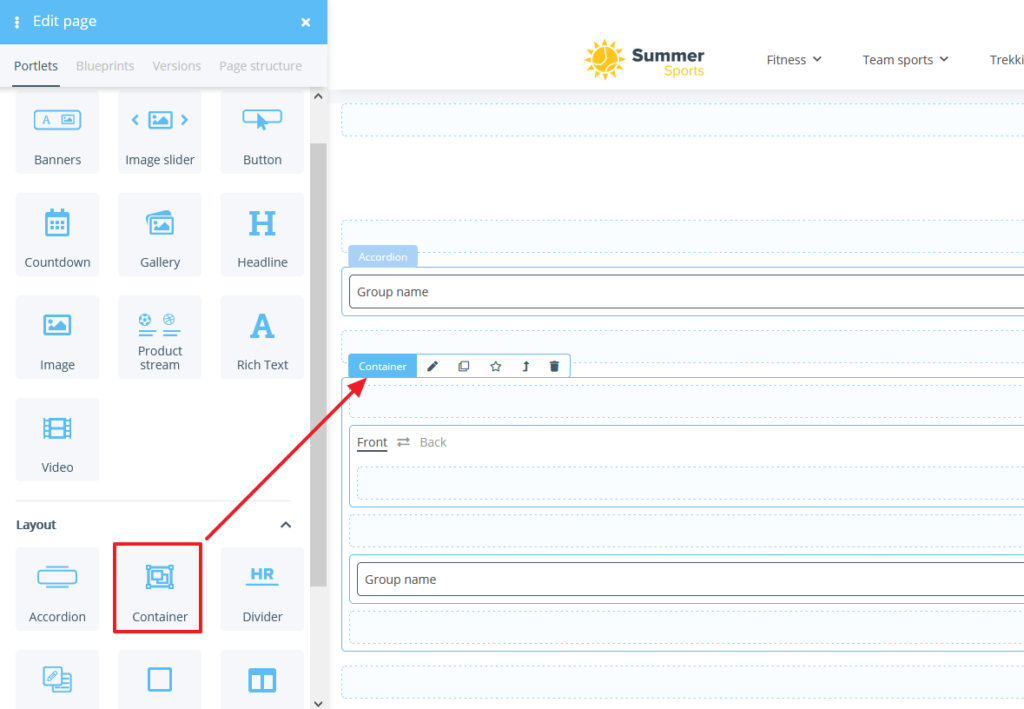The image size is (1024, 709).
Task: Click the pencil edit icon on Container toolbar
Action: 433,366
